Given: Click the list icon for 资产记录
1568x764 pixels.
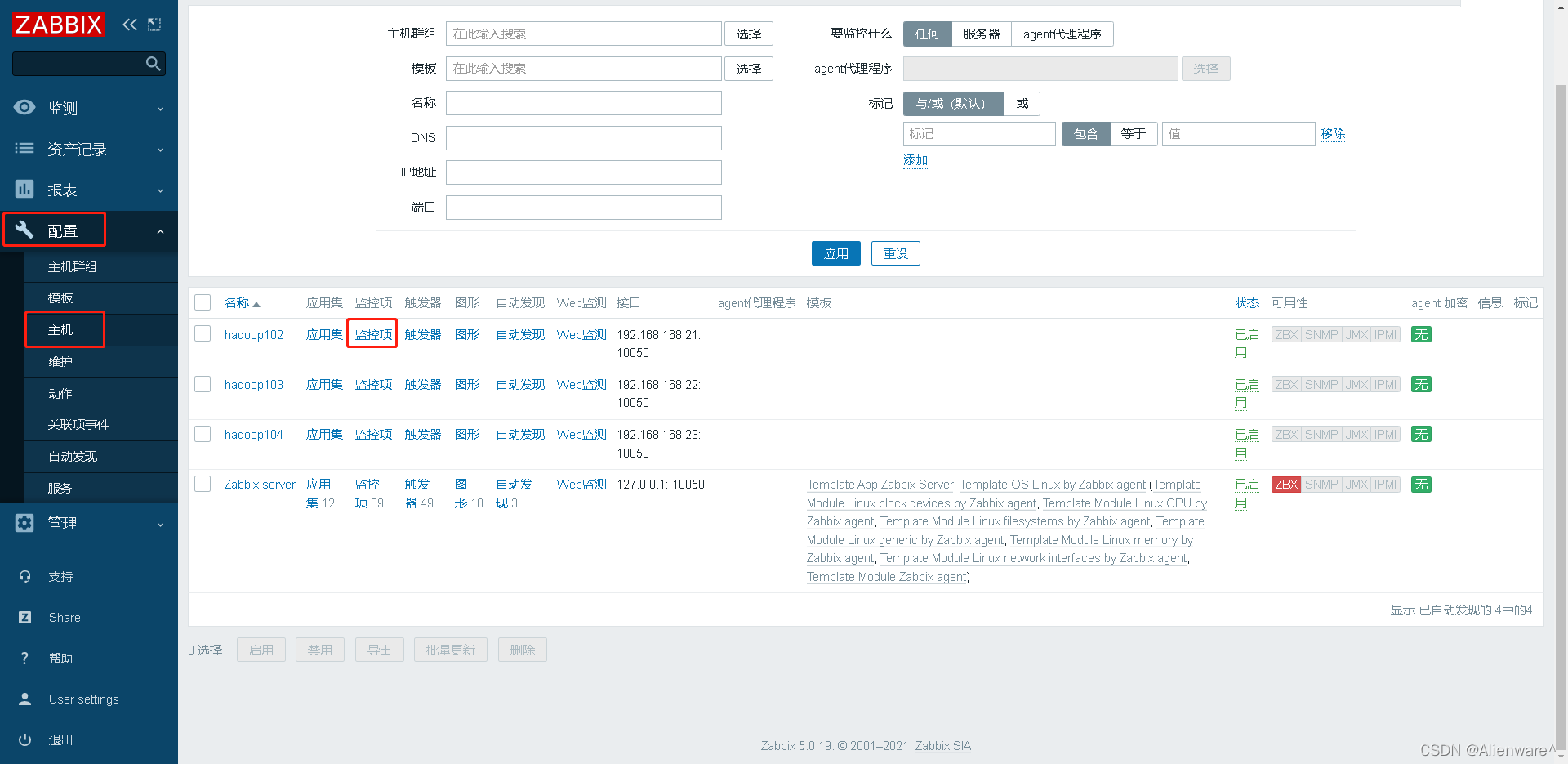Looking at the screenshot, I should 24,148.
